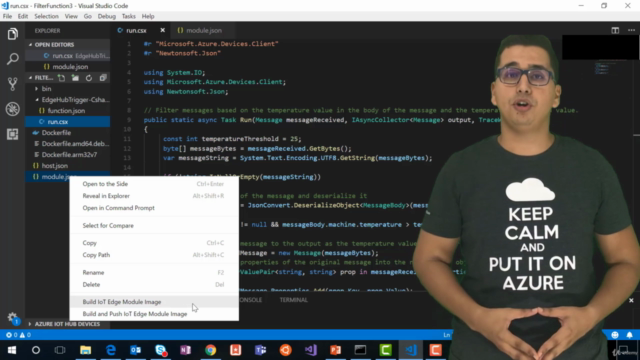Open the Help menu
Viewport: 640px width, 360px height.
[148, 16]
